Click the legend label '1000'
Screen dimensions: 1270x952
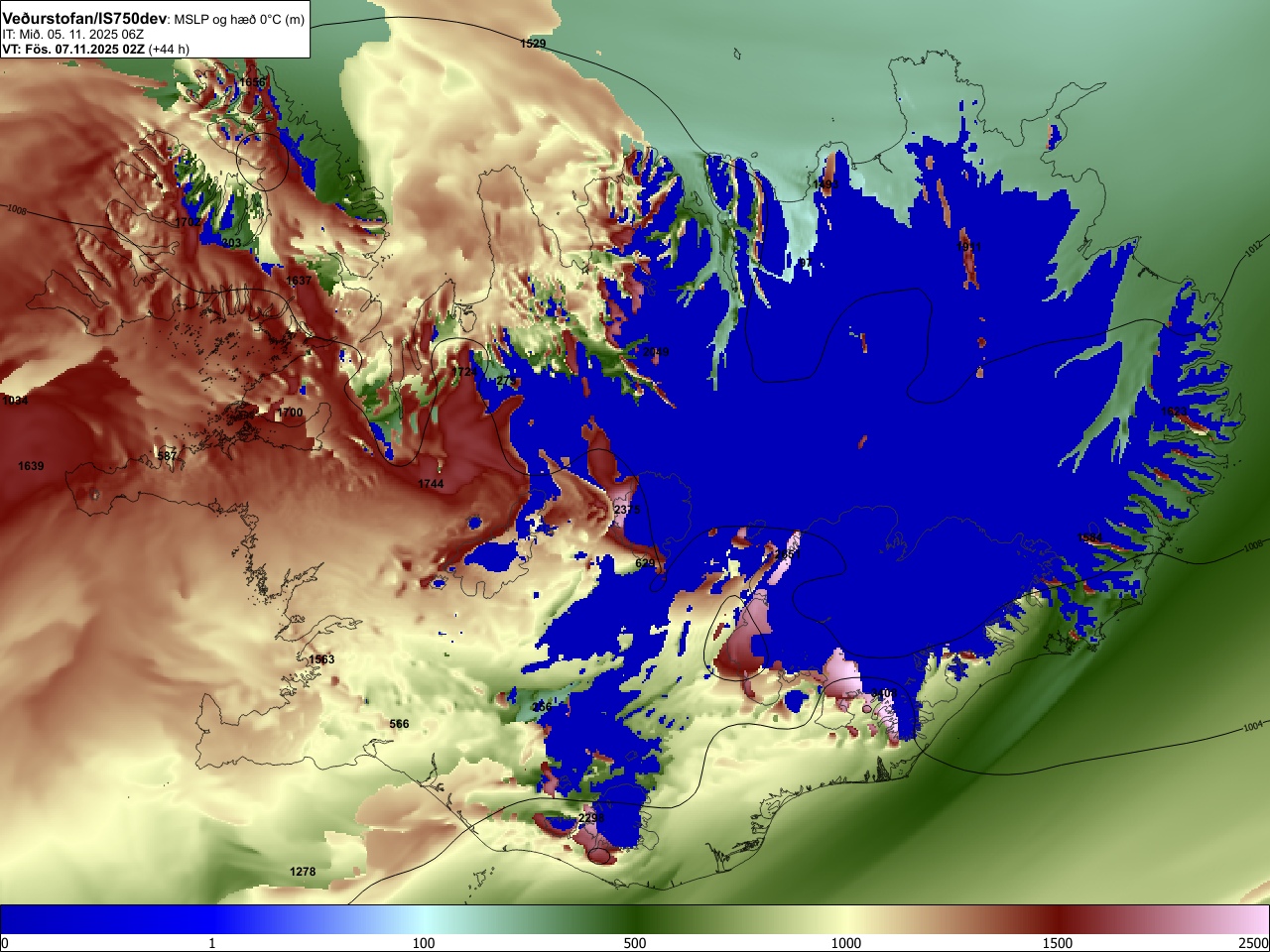(x=846, y=943)
